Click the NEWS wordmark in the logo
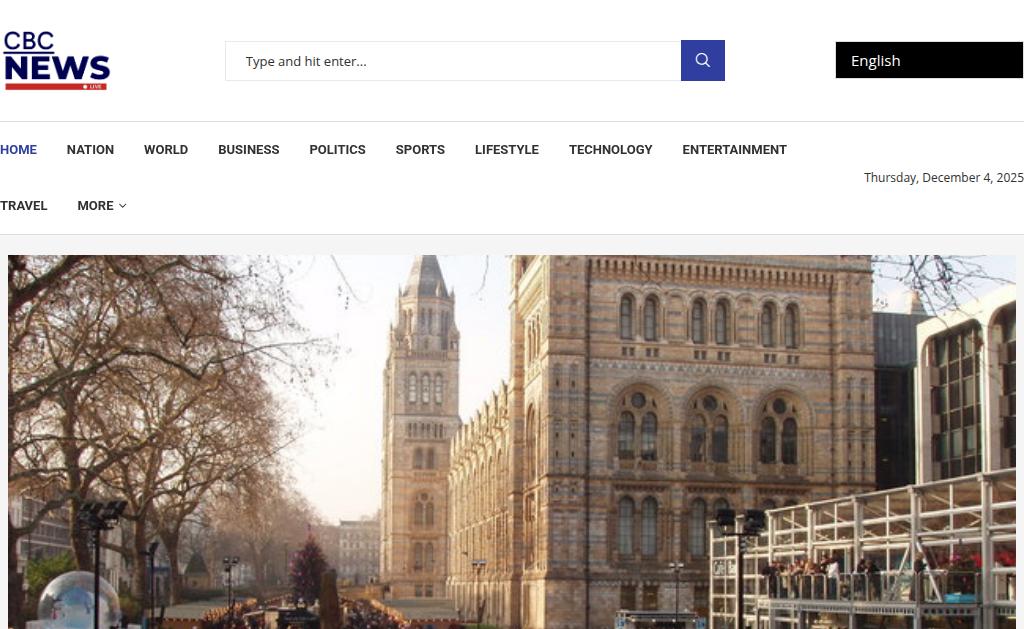Viewport: 1024px width, 629px height. 57,68
